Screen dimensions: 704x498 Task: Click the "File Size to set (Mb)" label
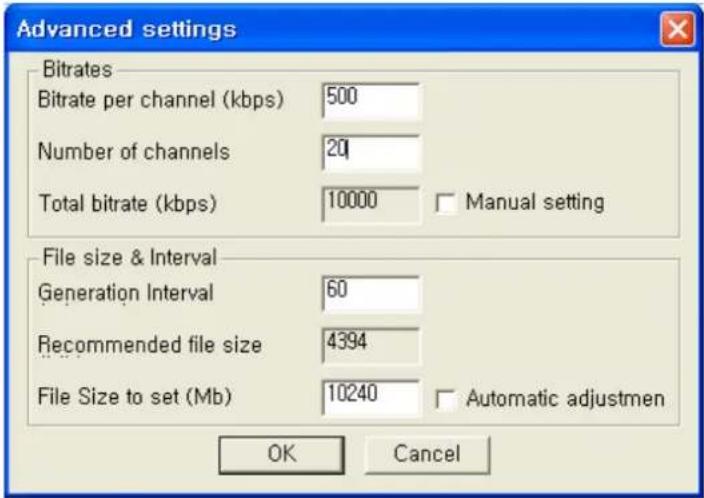point(135,397)
